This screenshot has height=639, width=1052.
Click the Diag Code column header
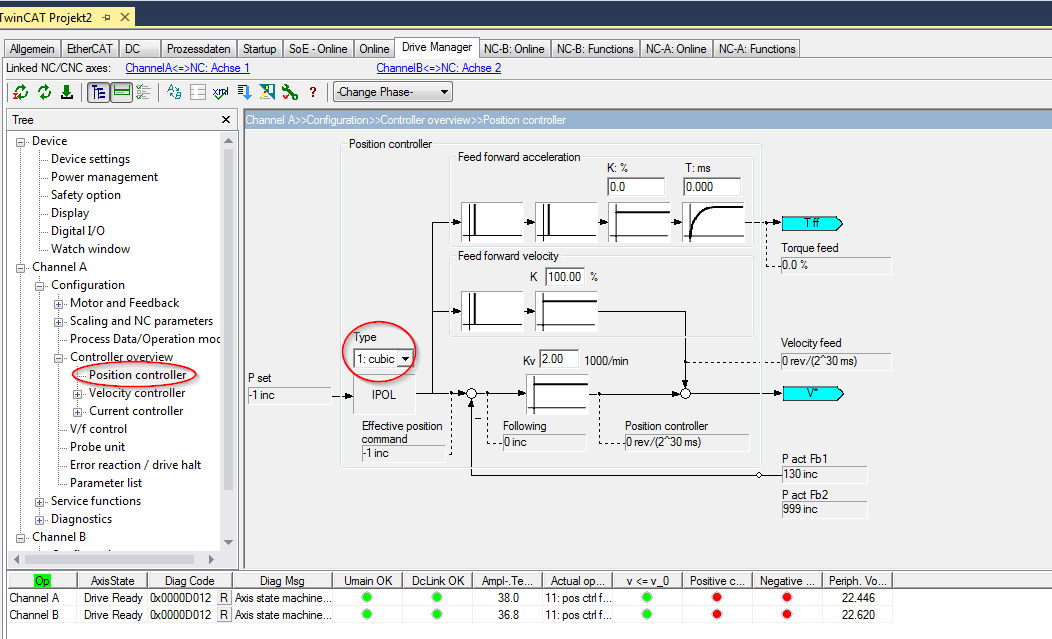[x=190, y=581]
